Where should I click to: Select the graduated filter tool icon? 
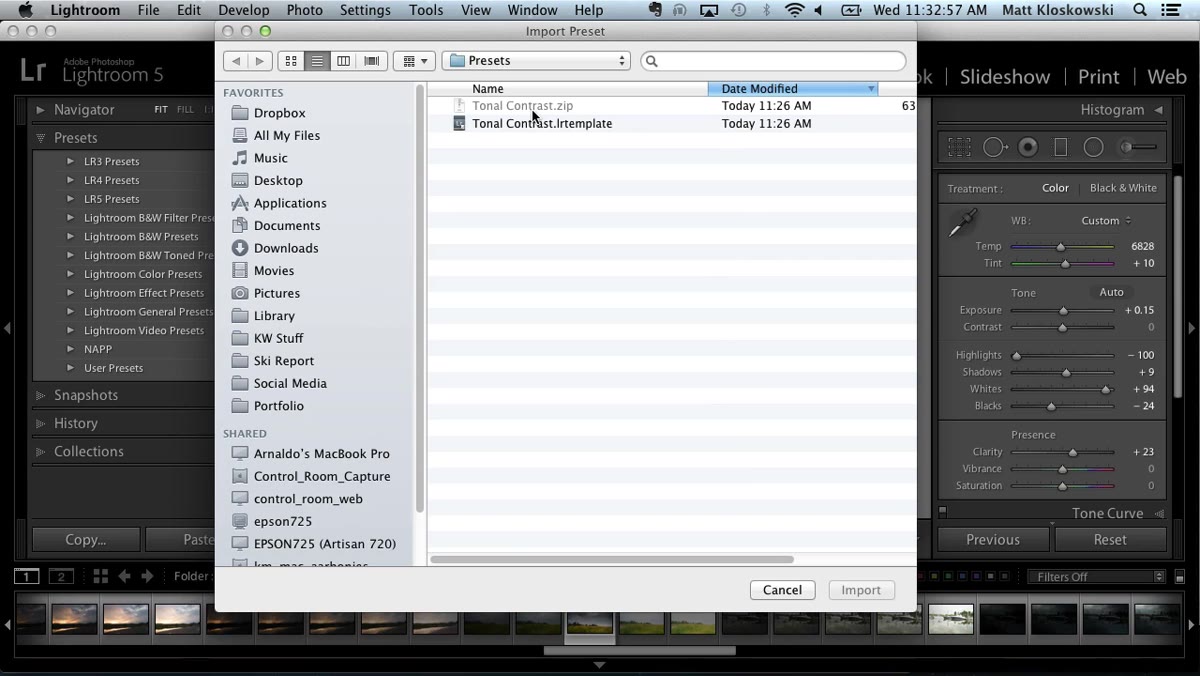[x=1061, y=147]
